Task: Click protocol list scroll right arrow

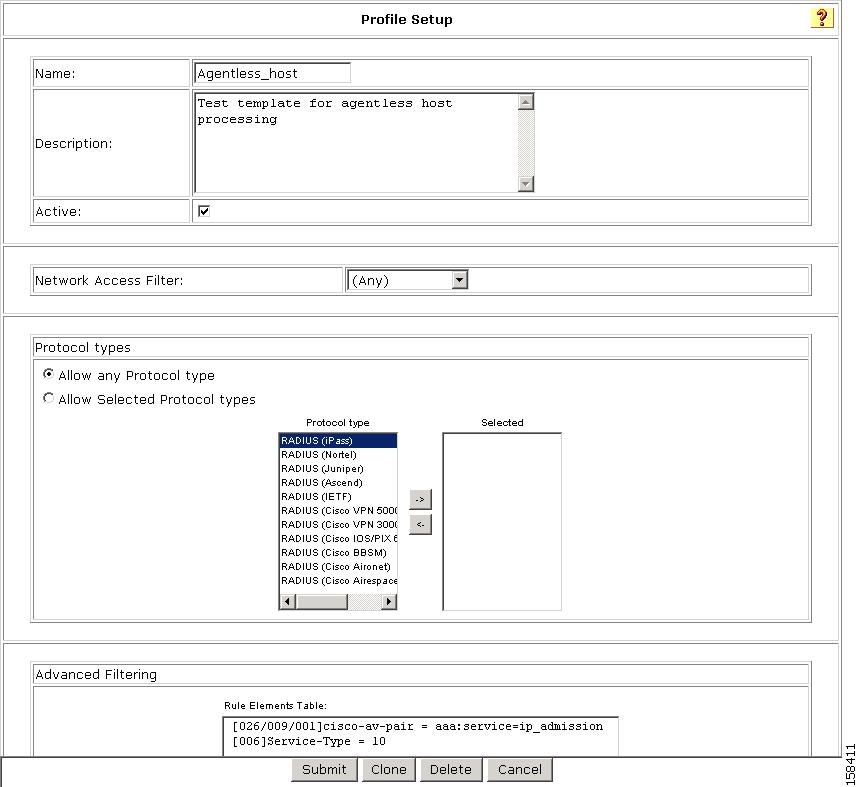Action: tap(389, 602)
